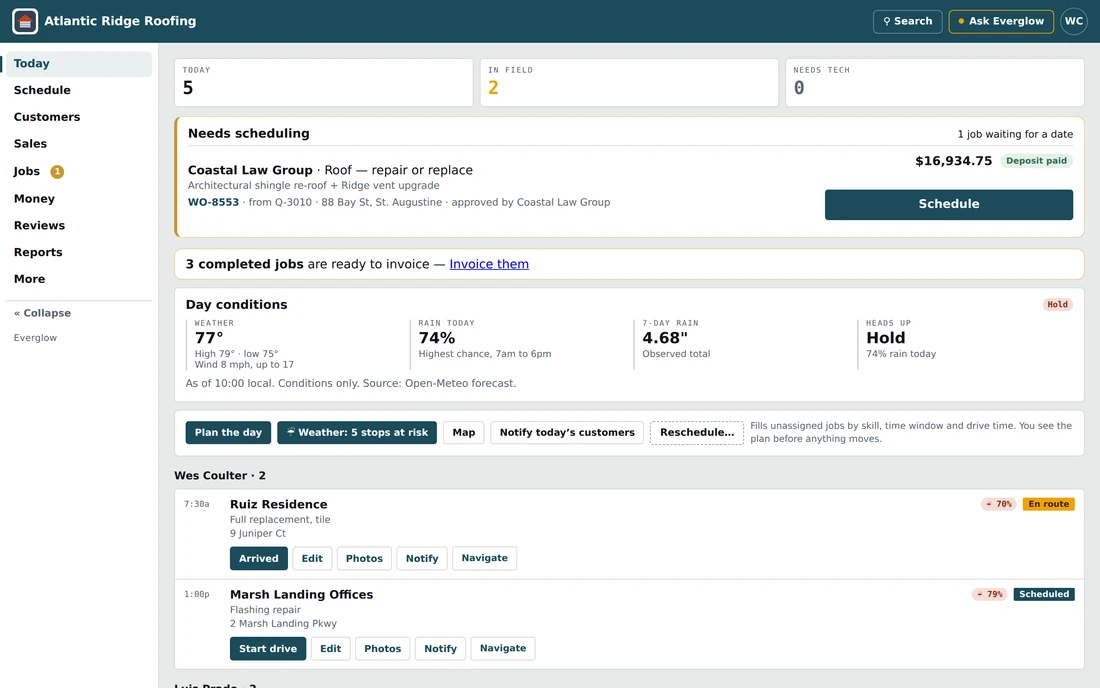This screenshot has height=688, width=1100.
Task: Click the In Field count card
Action: pyautogui.click(x=629, y=82)
